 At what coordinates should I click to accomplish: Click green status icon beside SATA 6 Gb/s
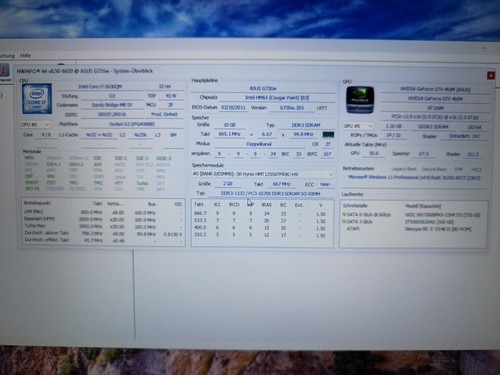(344, 214)
